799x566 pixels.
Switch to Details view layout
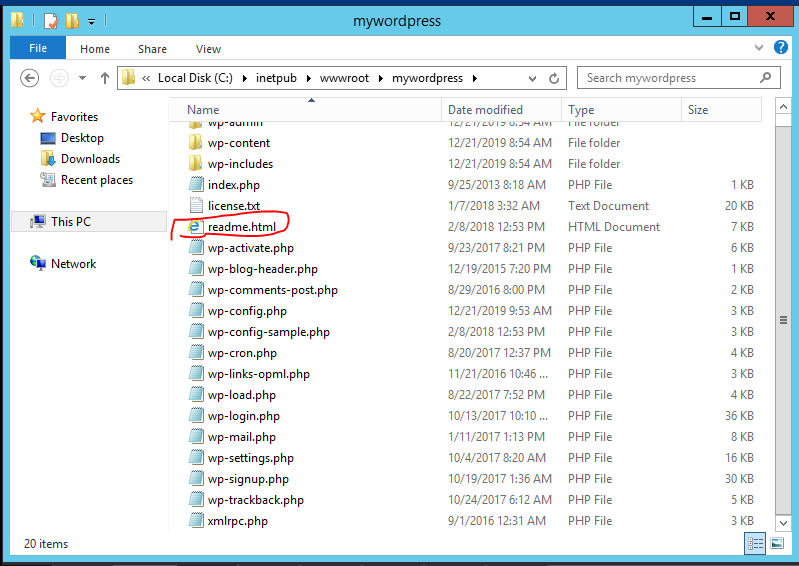point(755,544)
